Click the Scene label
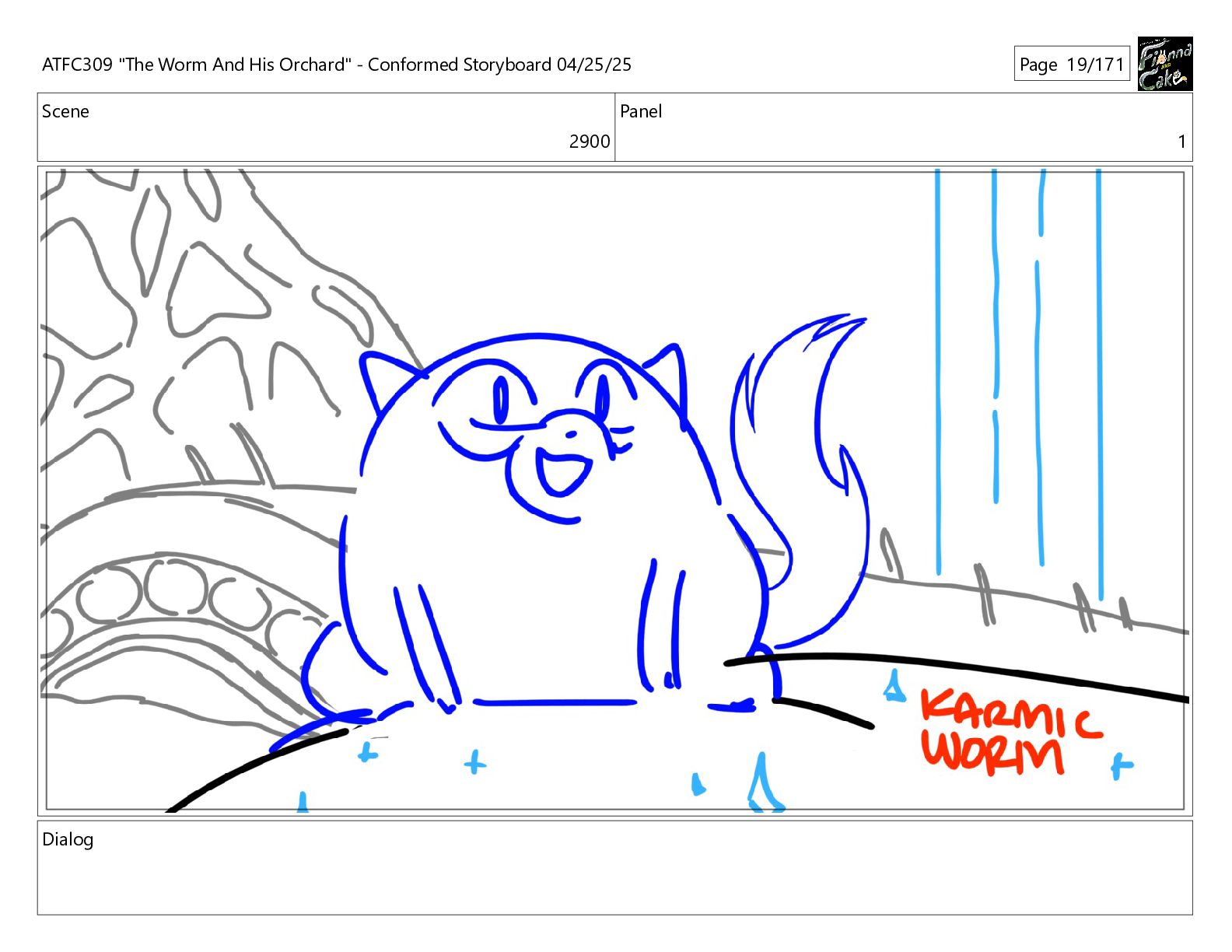 [x=65, y=111]
